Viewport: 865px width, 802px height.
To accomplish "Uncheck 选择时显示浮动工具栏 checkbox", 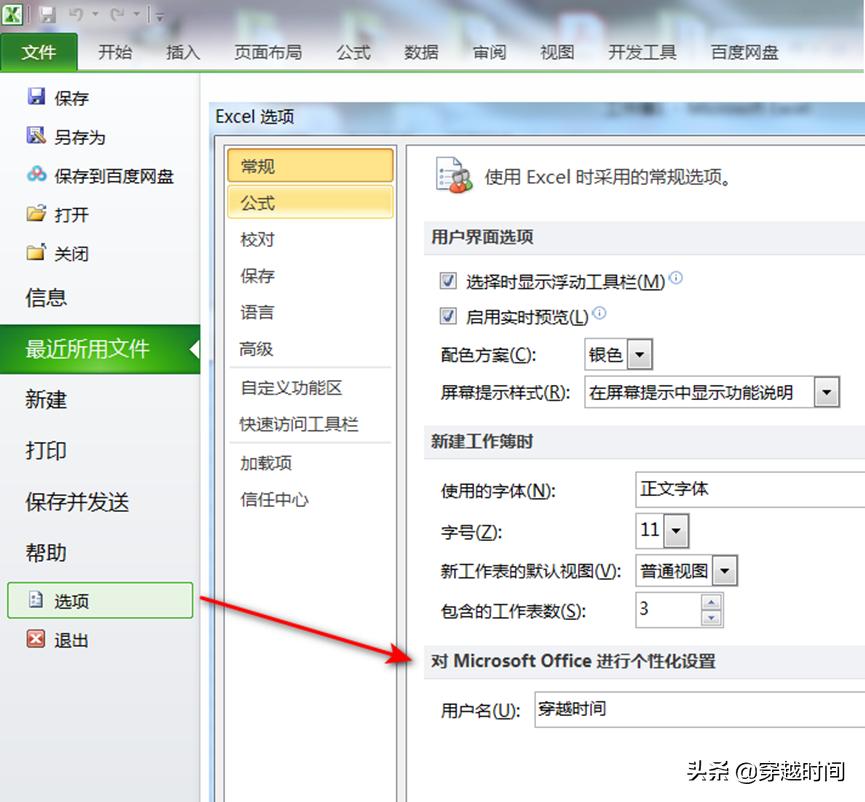I will [449, 281].
